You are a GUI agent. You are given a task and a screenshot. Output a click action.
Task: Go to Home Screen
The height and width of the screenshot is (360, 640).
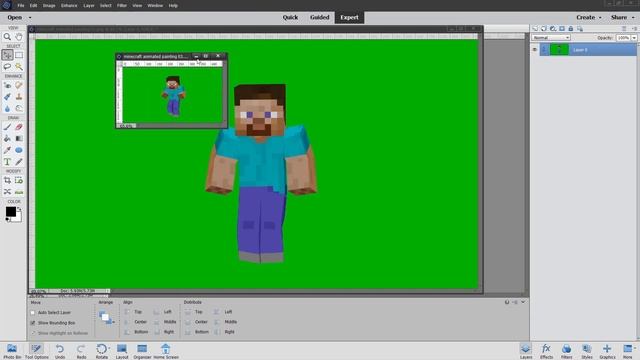coord(166,351)
